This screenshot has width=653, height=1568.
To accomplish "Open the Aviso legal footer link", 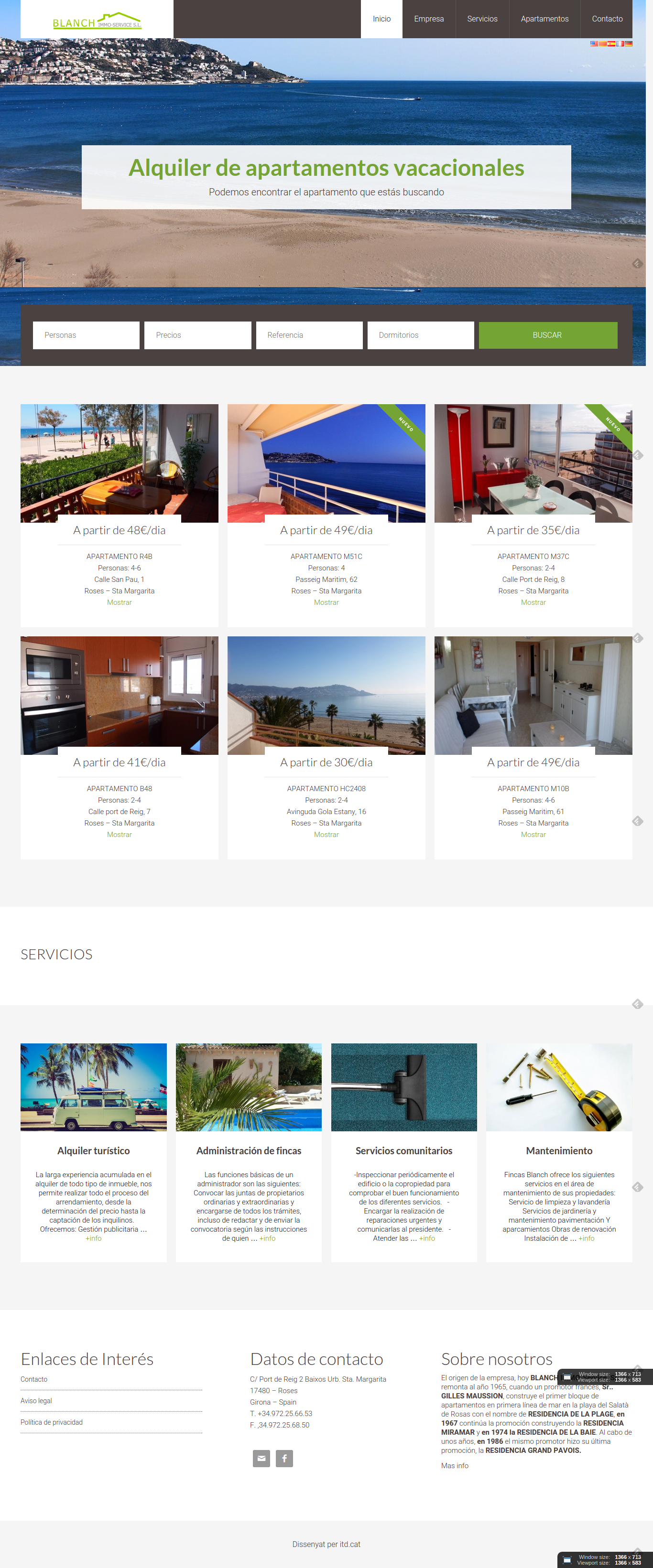I will pyautogui.click(x=36, y=1401).
